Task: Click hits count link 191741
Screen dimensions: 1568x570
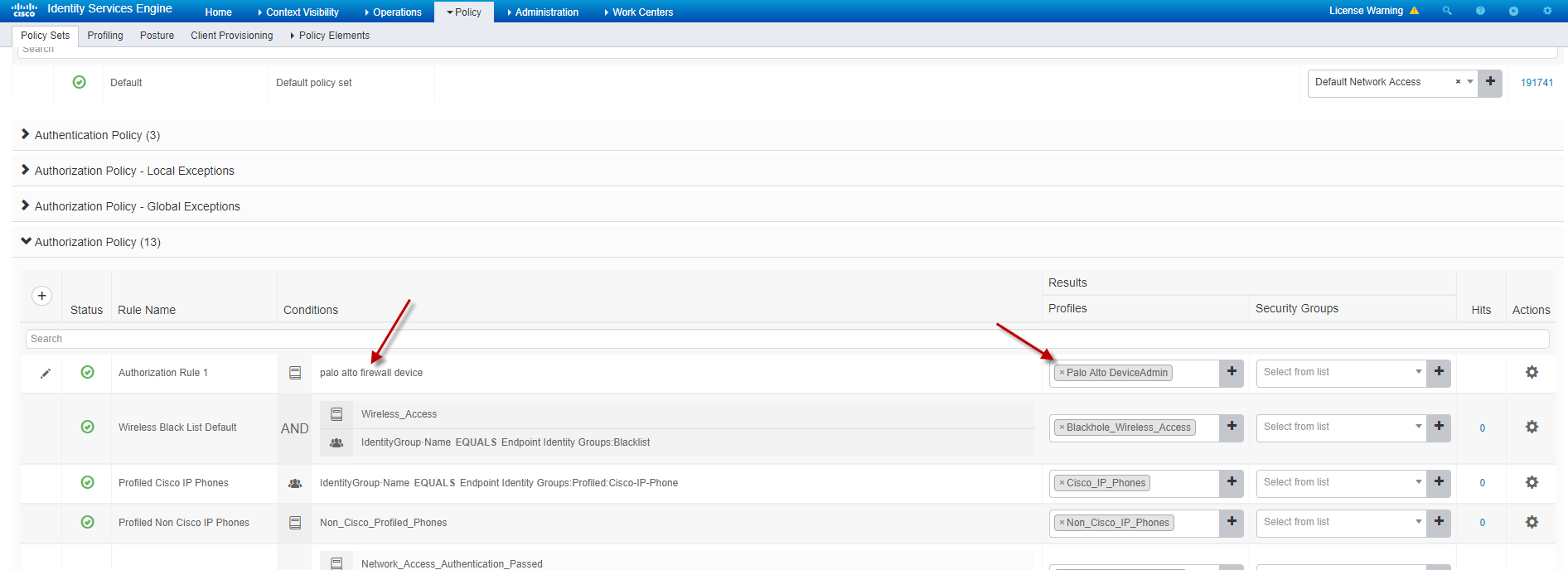Action: point(1537,83)
